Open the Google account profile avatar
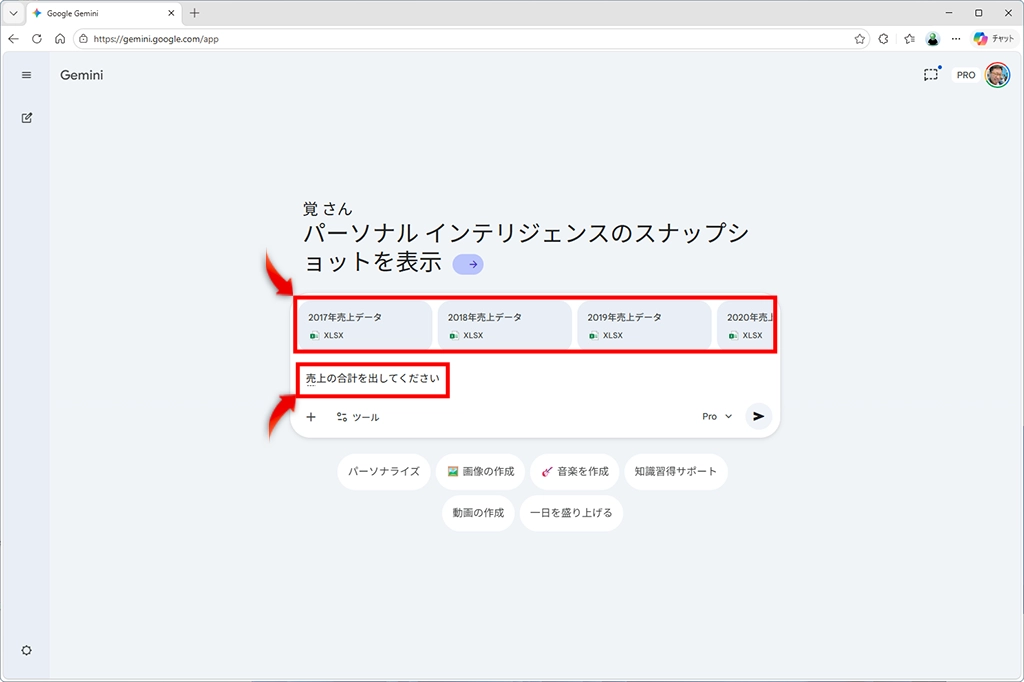The height and width of the screenshot is (682, 1024). (x=997, y=75)
